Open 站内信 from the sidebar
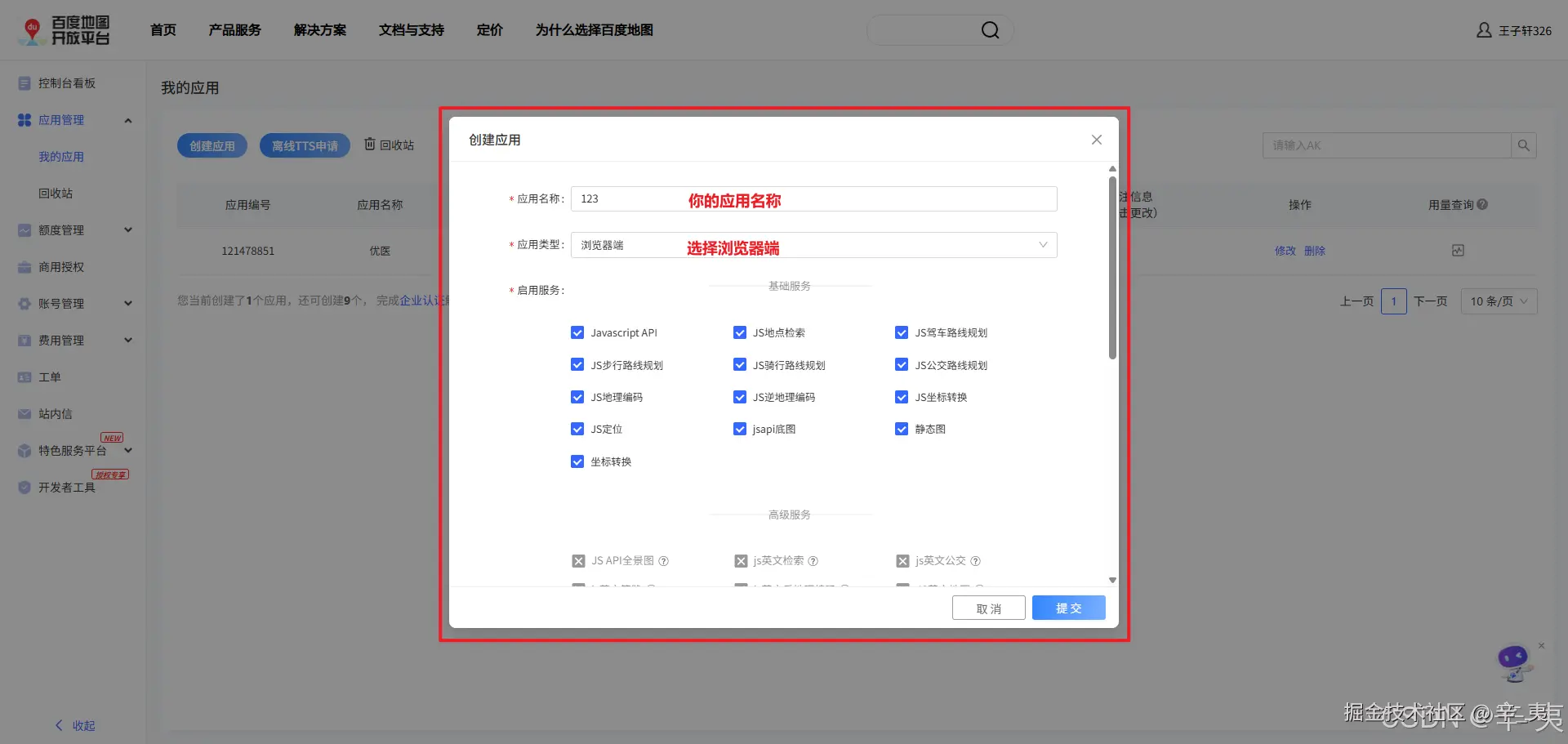 pyautogui.click(x=24, y=413)
